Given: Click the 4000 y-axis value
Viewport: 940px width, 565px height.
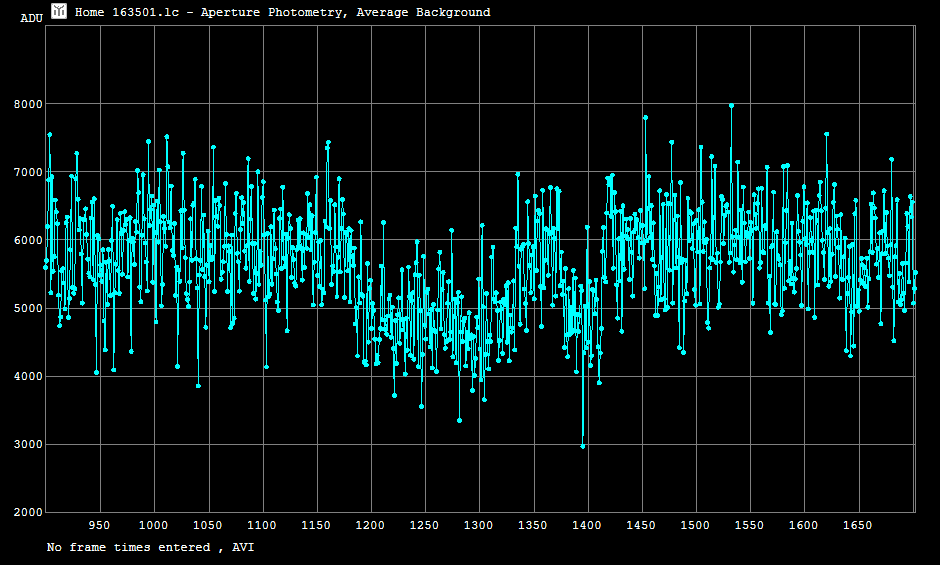Looking at the screenshot, I should (29, 377).
